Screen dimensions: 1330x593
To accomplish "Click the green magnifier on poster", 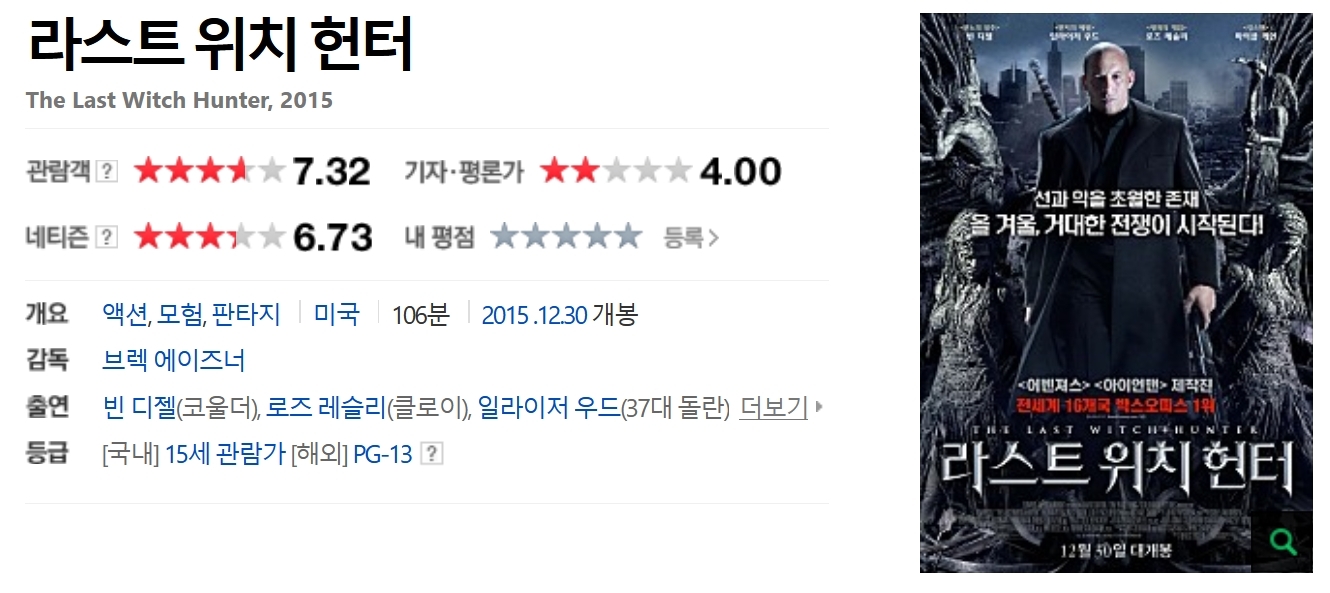I will 1282,542.
